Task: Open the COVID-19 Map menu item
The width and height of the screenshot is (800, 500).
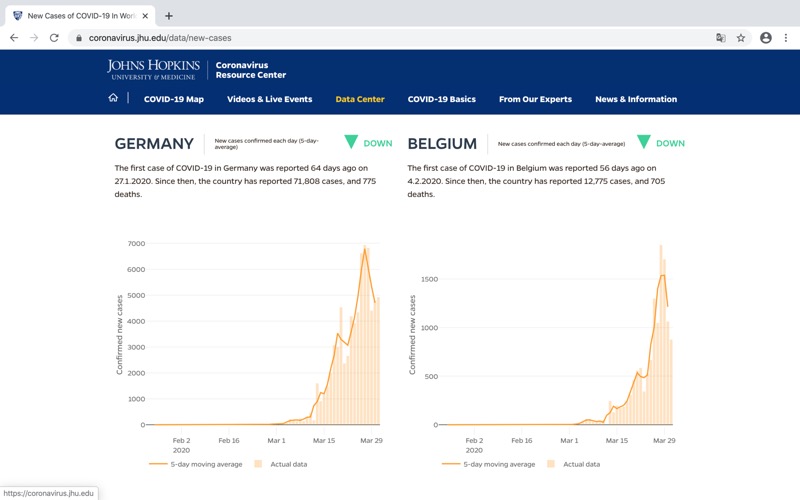Action: pyautogui.click(x=173, y=99)
